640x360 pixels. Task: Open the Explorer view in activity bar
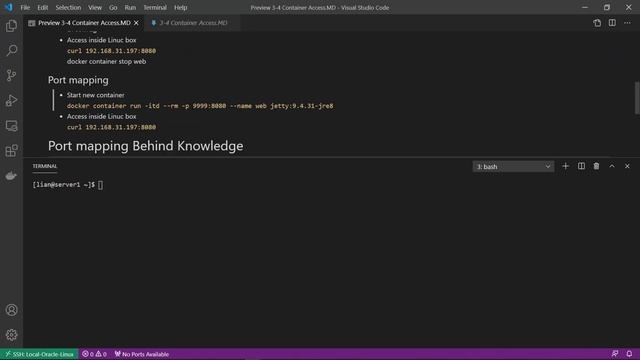pyautogui.click(x=11, y=26)
